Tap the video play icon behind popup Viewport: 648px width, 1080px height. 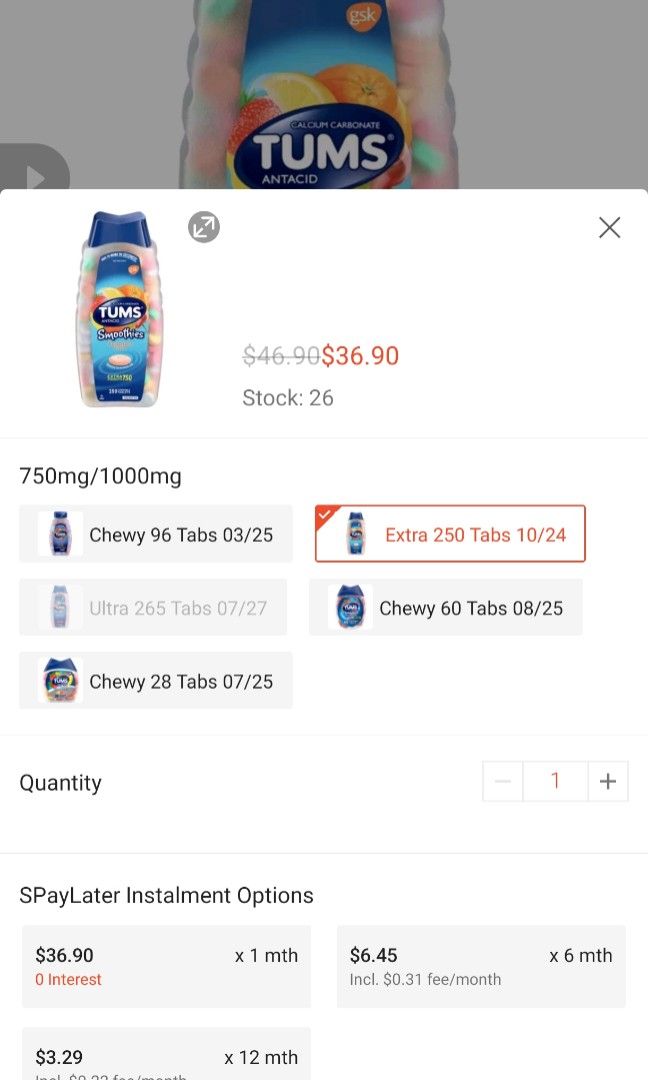(x=35, y=172)
